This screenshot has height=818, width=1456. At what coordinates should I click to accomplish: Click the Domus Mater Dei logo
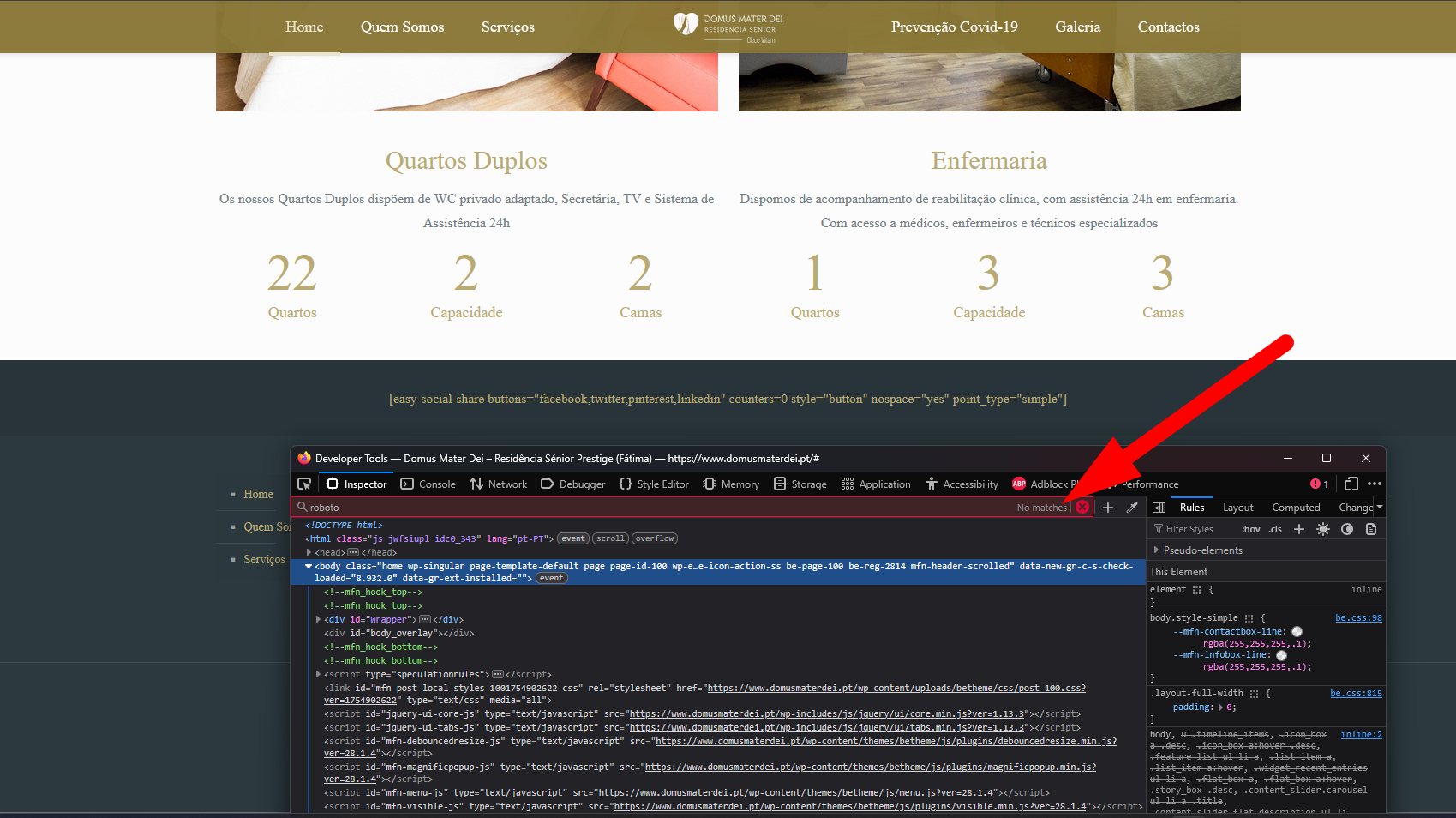point(728,27)
